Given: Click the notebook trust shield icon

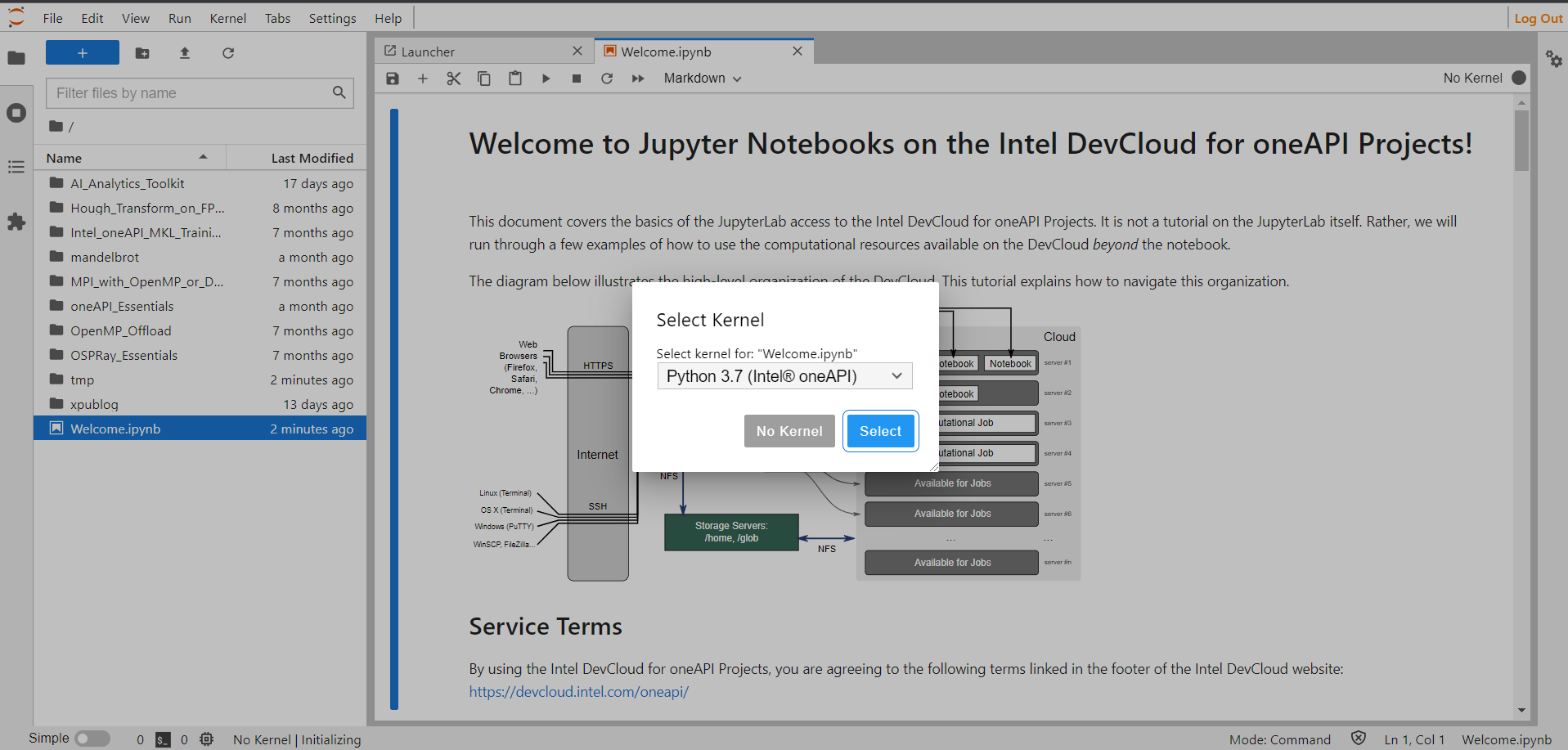Looking at the screenshot, I should coord(1359,739).
